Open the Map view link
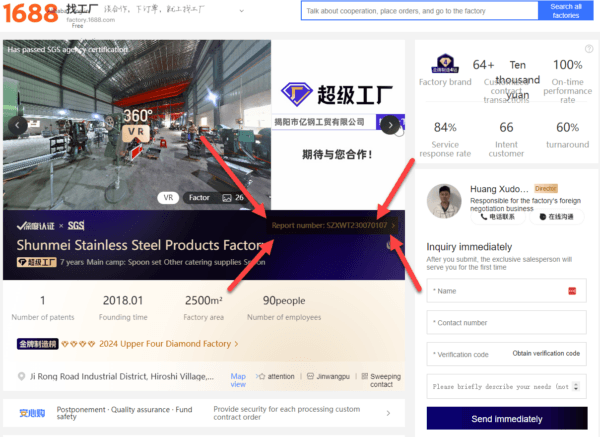The height and width of the screenshot is (437, 600). [238, 380]
